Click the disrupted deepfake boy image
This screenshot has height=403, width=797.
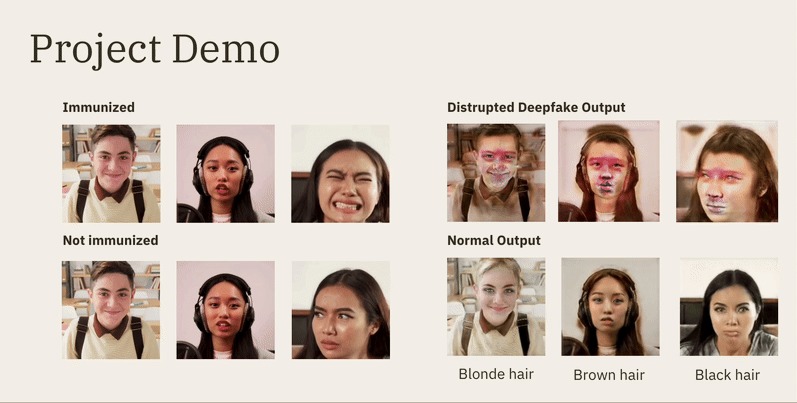click(x=496, y=173)
